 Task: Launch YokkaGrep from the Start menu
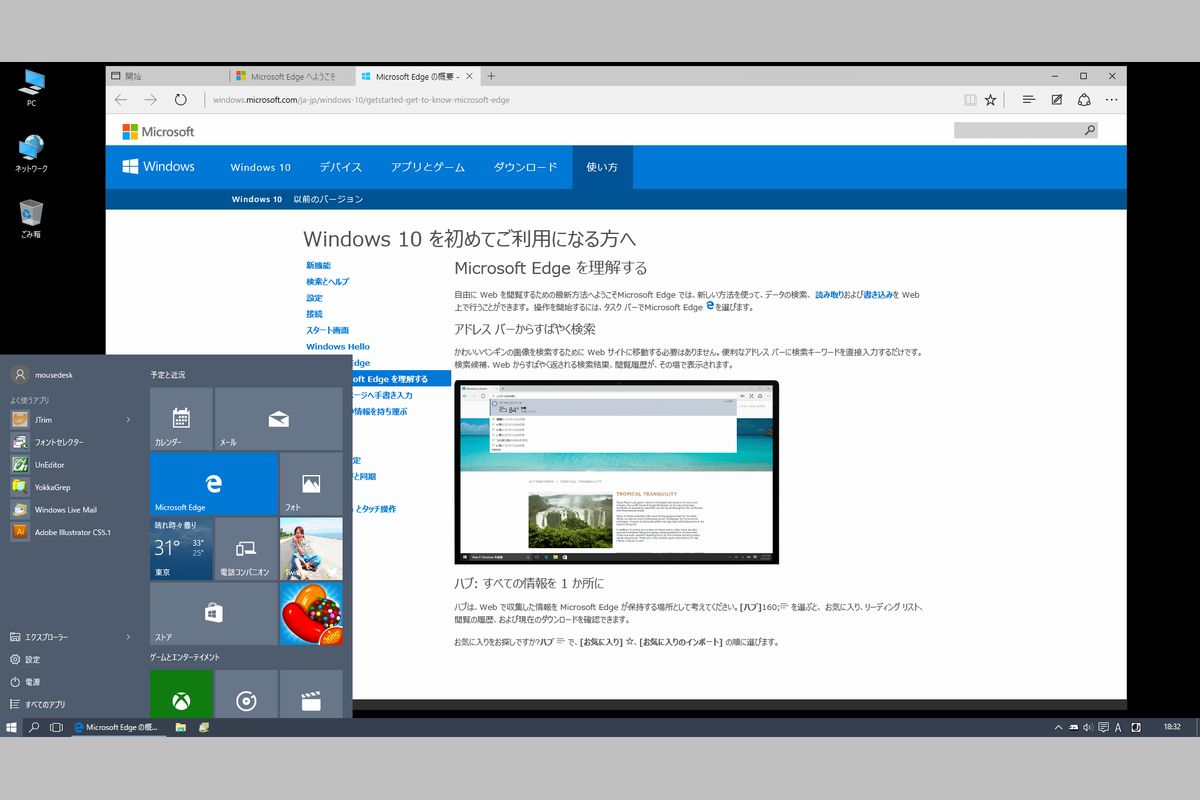[70, 487]
